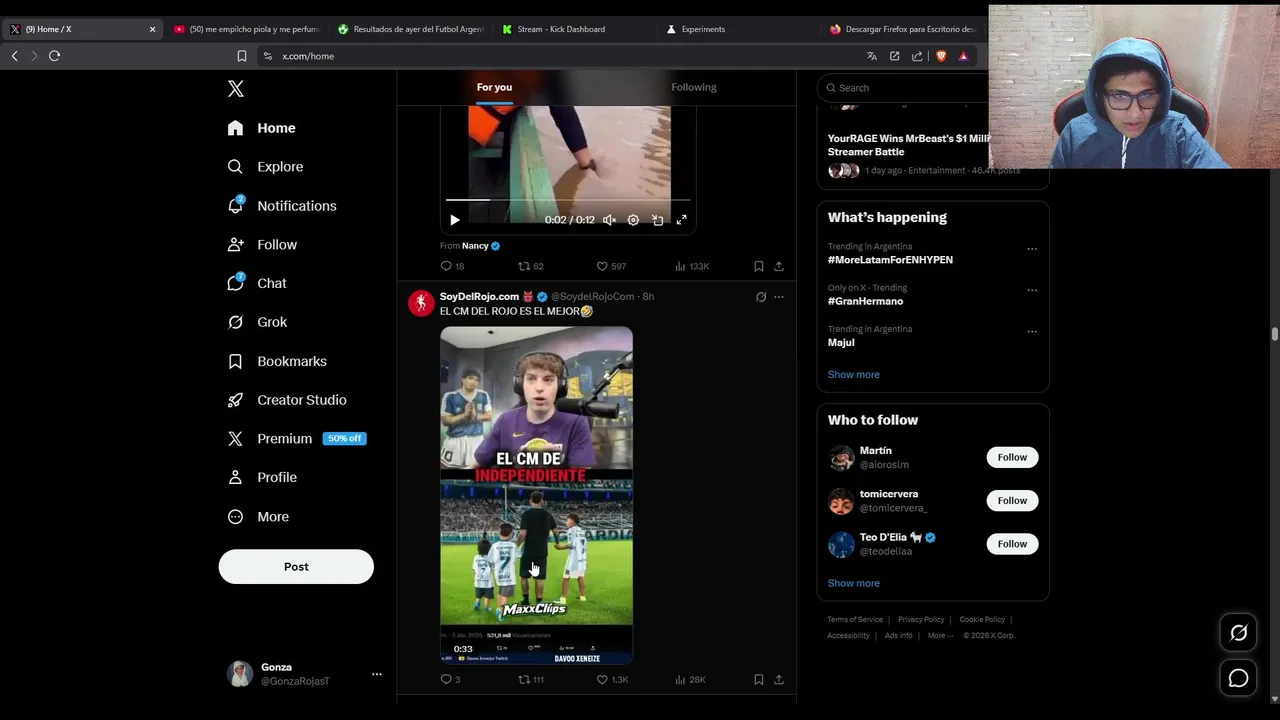Show more trends under What's happening

[x=854, y=374]
